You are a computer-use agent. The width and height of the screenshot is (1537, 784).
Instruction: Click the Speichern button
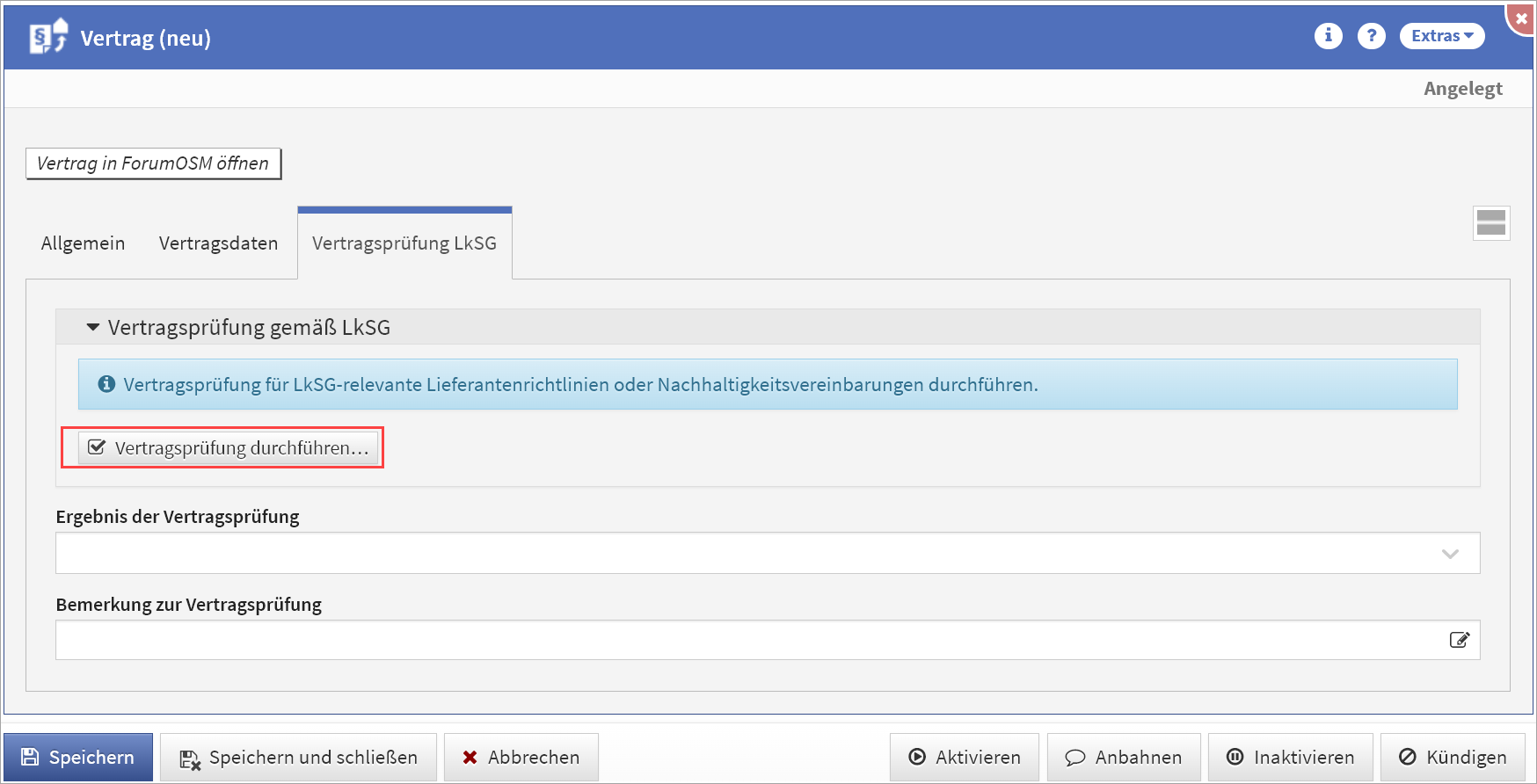pos(78,757)
